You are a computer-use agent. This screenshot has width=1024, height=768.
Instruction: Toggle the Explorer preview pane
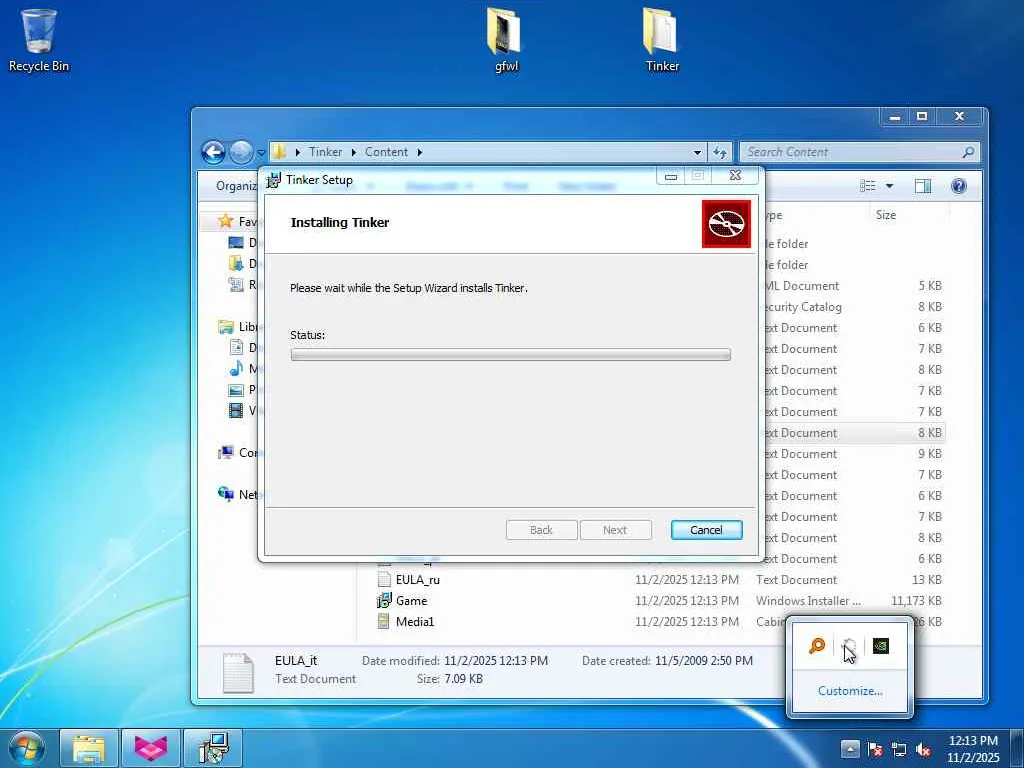[x=923, y=186]
